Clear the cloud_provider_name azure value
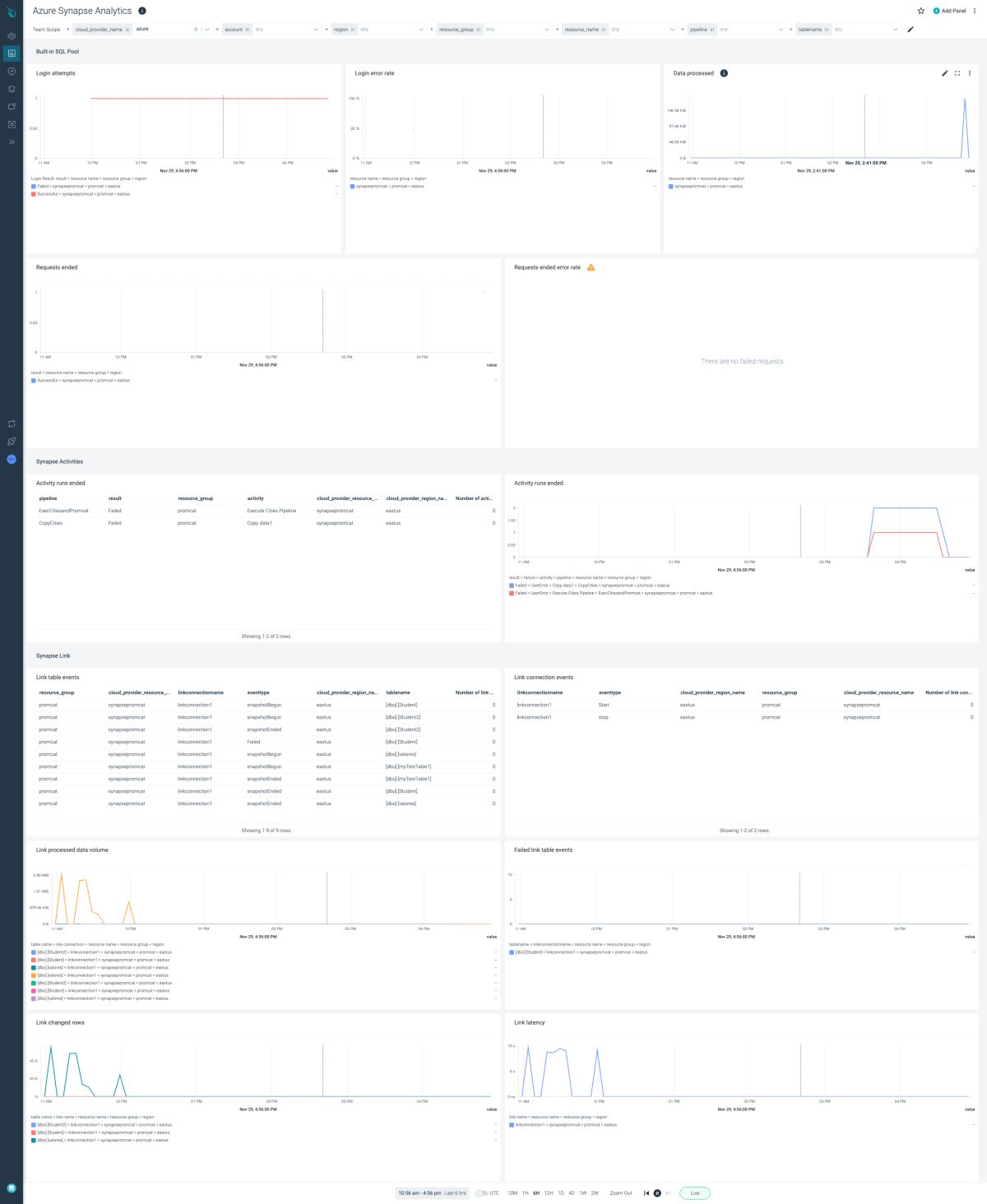This screenshot has height=1204, width=987. (x=196, y=30)
